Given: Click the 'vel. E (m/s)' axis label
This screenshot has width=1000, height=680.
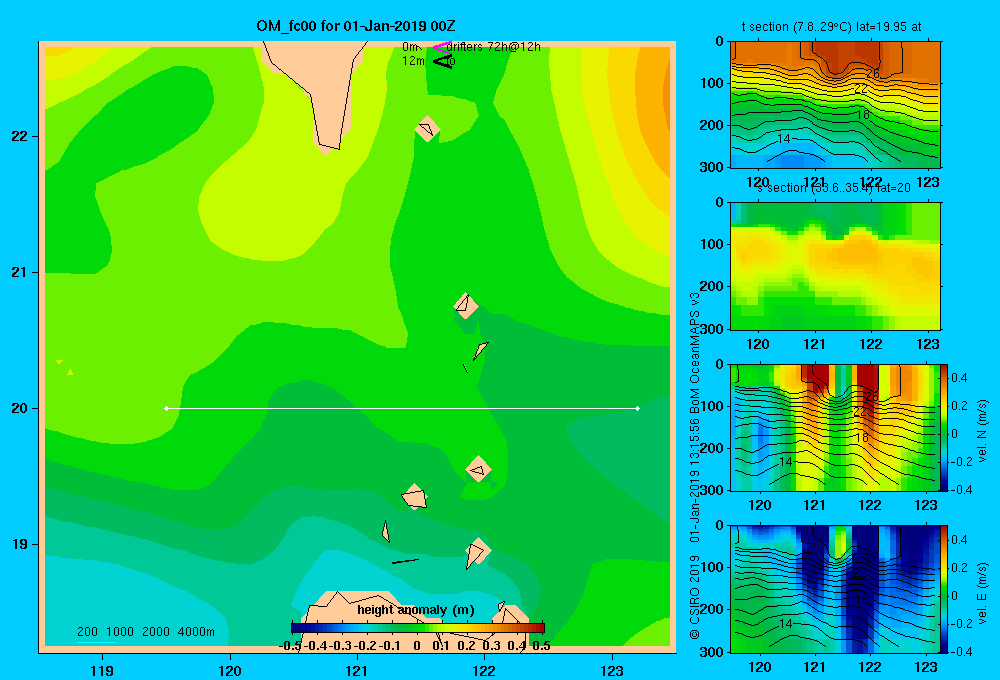Looking at the screenshot, I should coord(982,593).
